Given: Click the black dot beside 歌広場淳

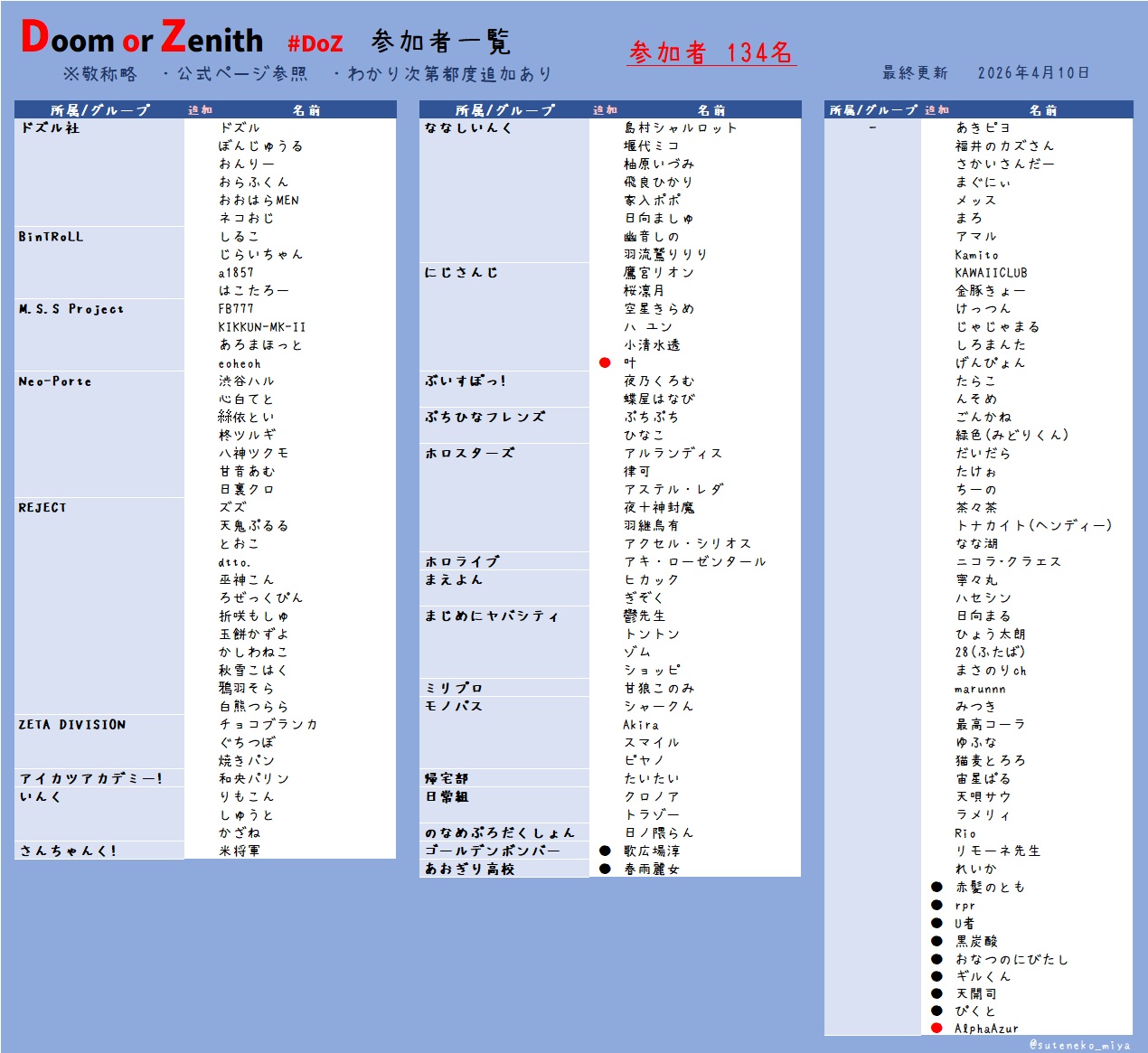Looking at the screenshot, I should coord(605,851).
